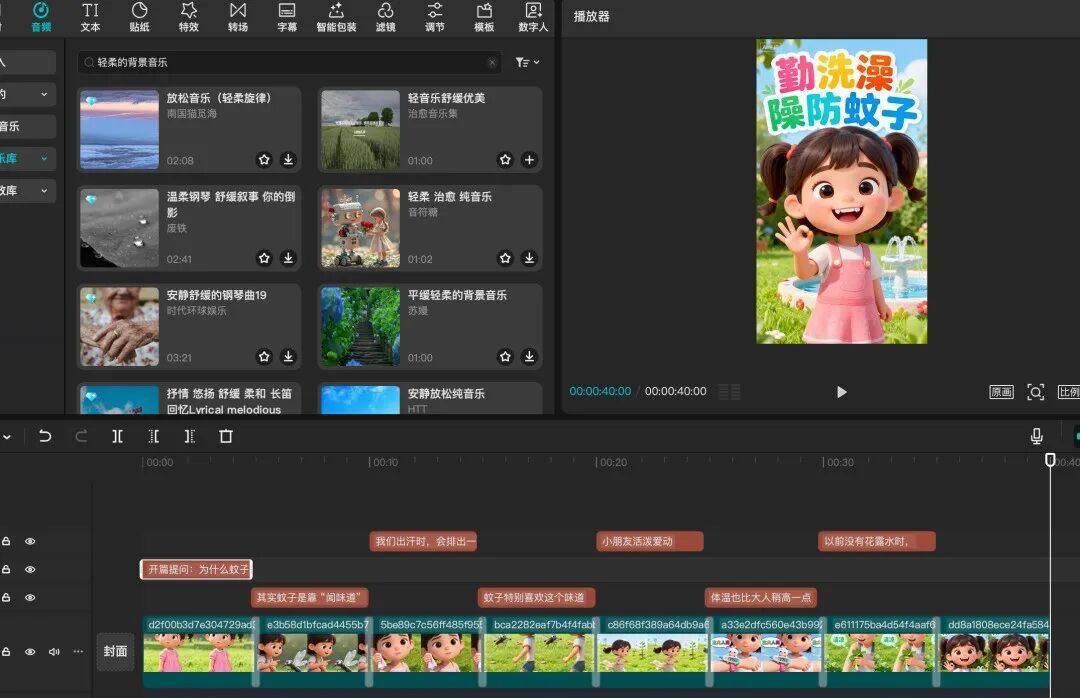Click the fullscreen preview icon in player
Viewport: 1080px width, 698px height.
1035,392
